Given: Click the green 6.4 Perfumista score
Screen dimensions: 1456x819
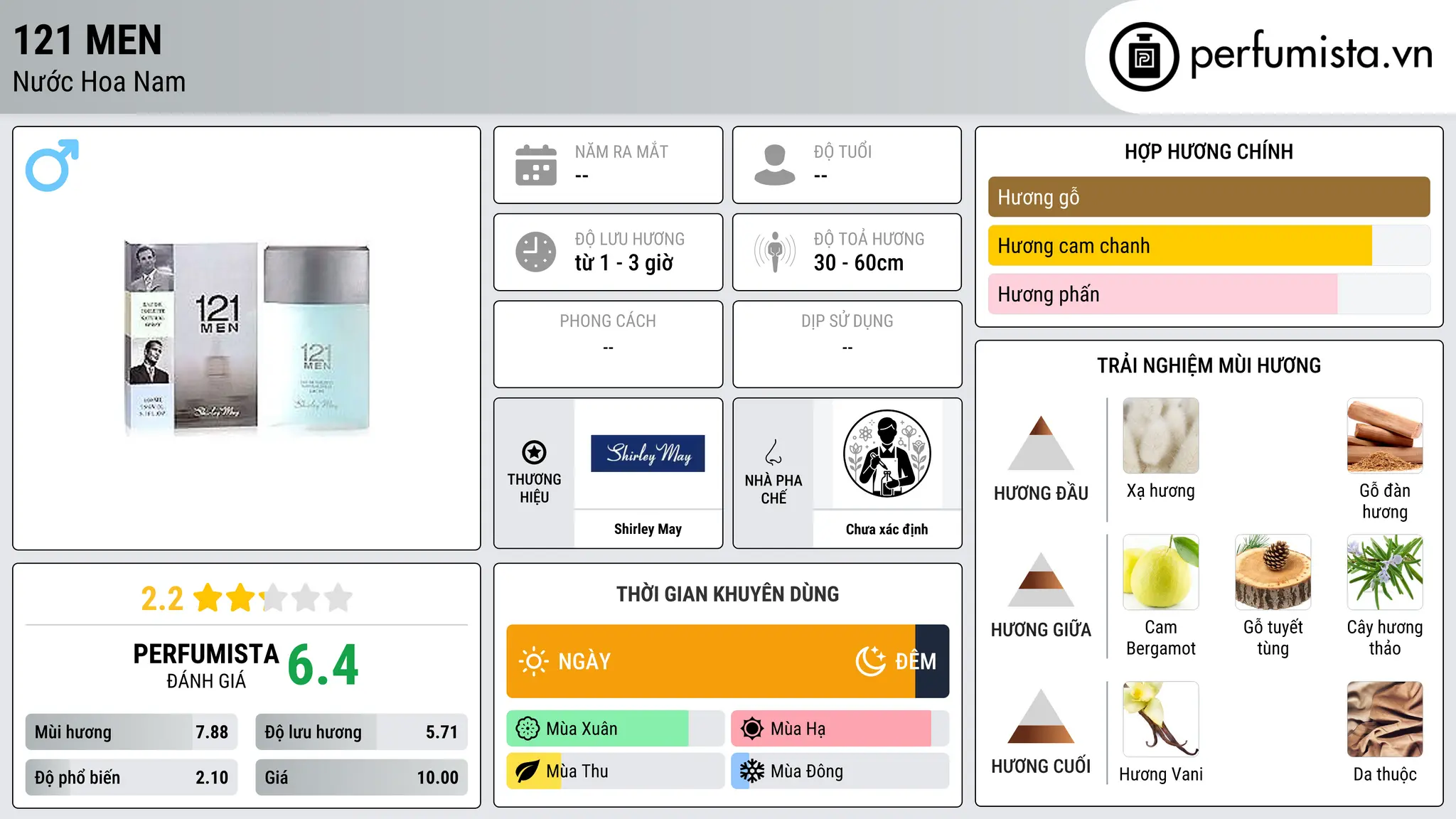Looking at the screenshot, I should click(x=323, y=665).
